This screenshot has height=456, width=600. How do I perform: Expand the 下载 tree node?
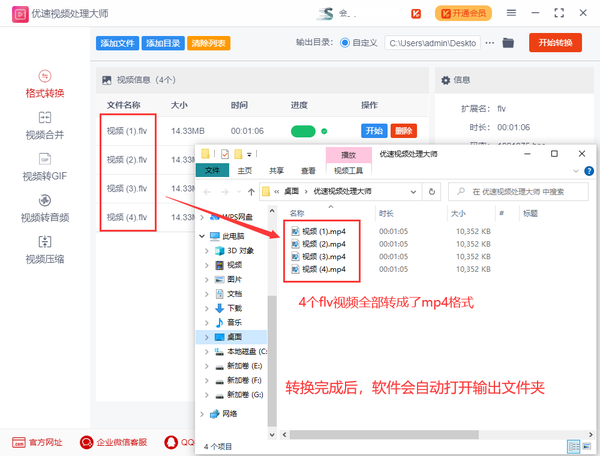point(207,308)
